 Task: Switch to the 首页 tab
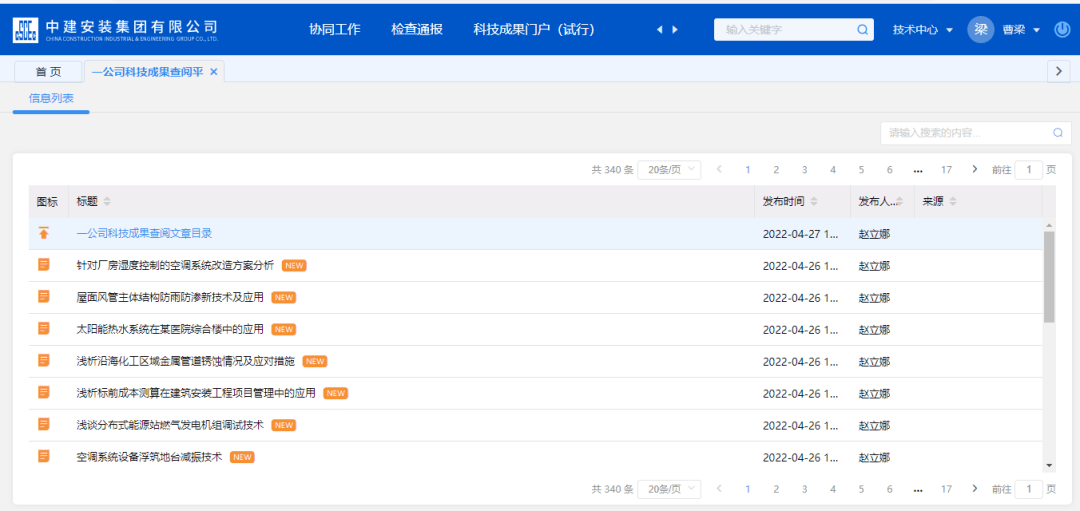point(48,71)
